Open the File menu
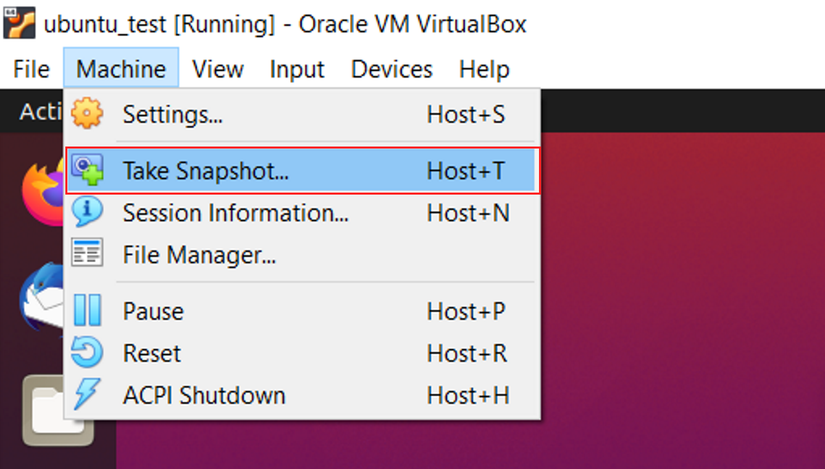 point(31,69)
